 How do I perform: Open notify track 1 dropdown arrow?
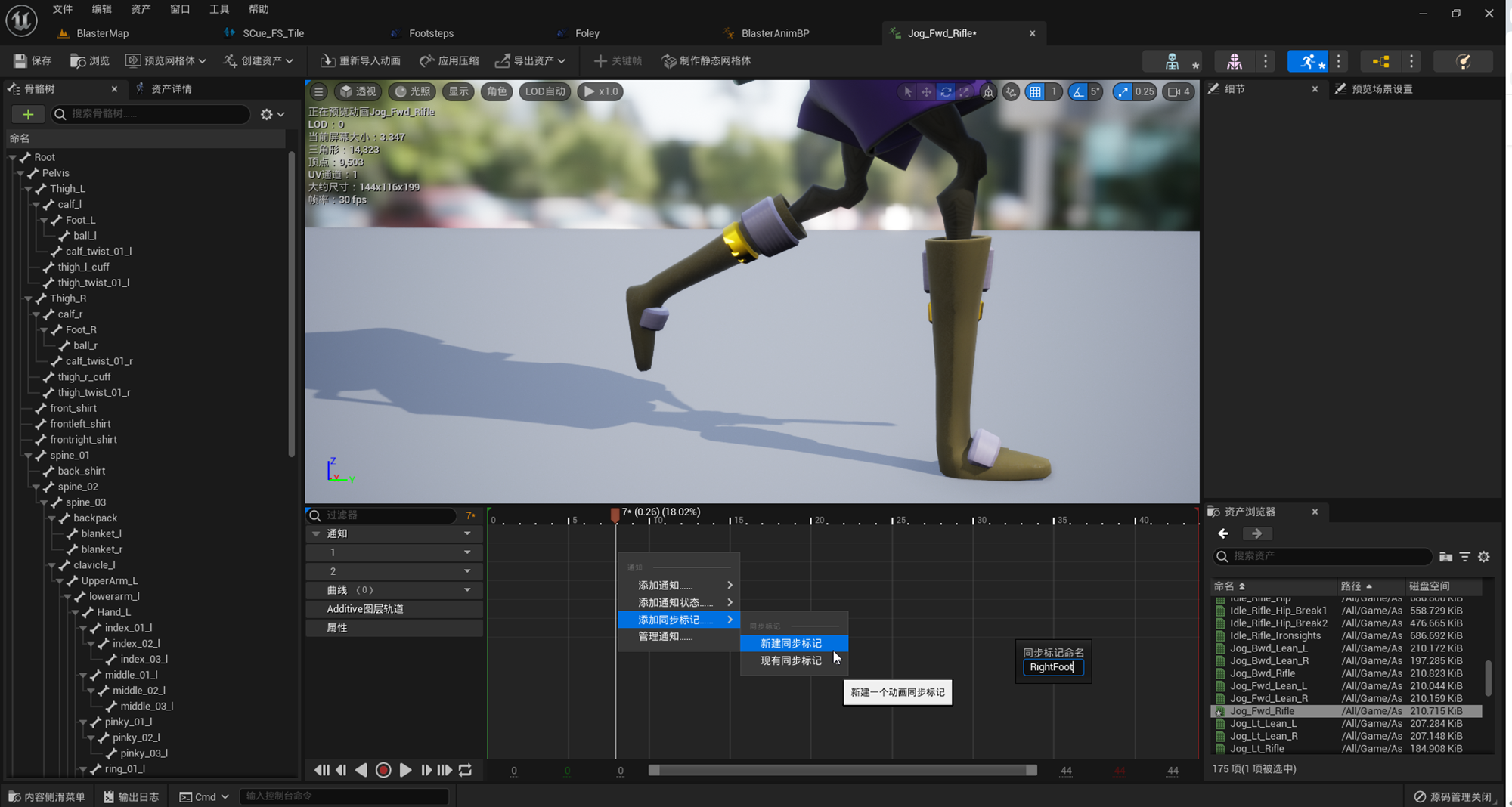coord(467,552)
